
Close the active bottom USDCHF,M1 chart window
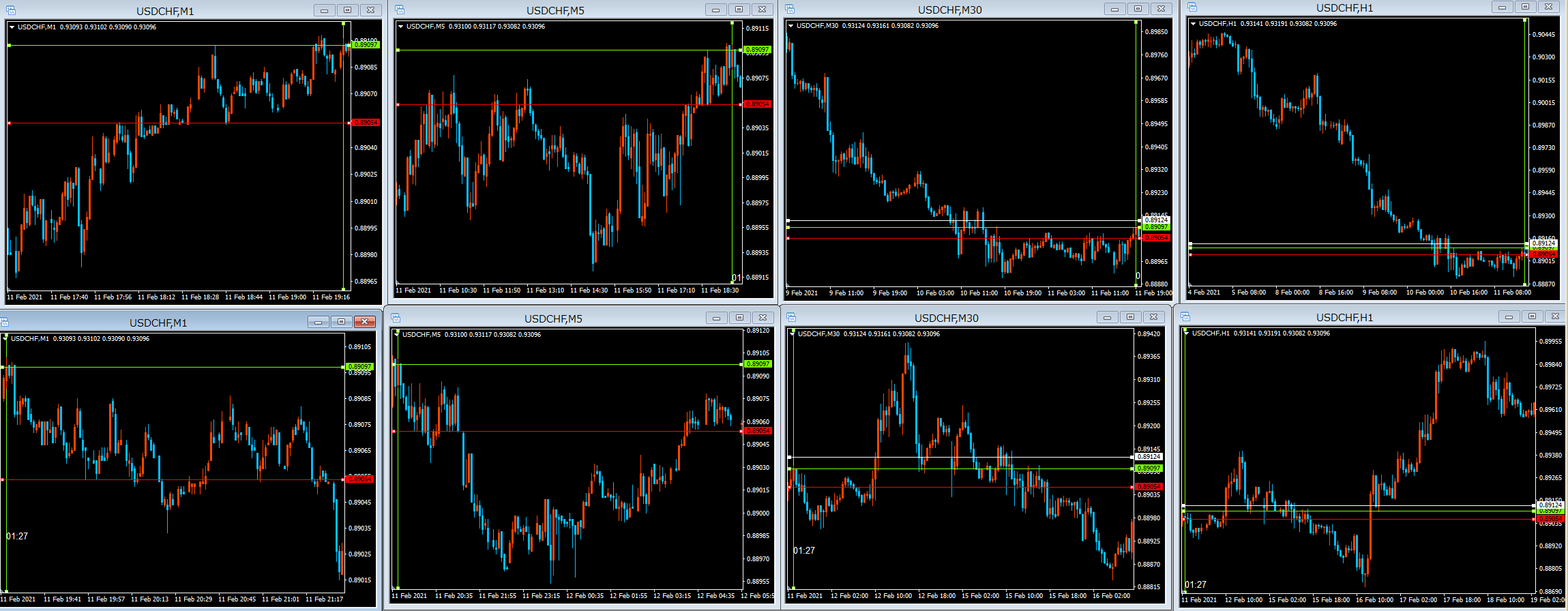tap(365, 322)
